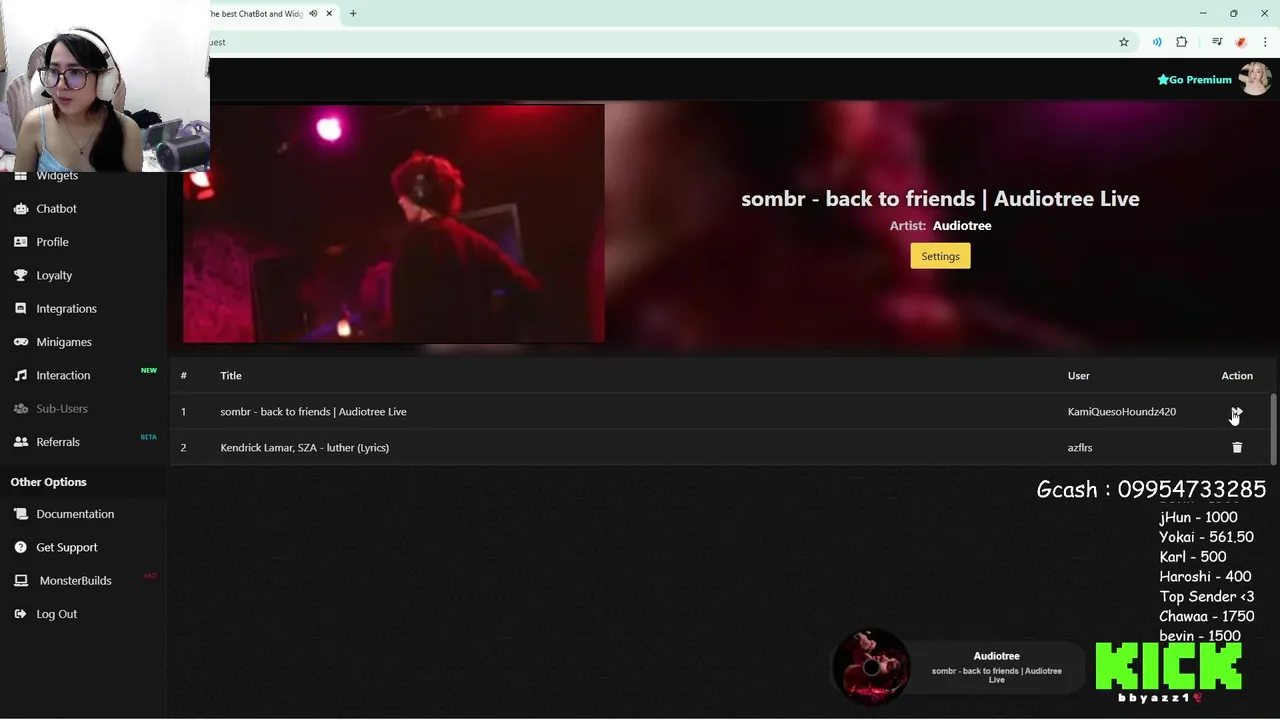1280x720 pixels.
Task: Click the now-playing song heading
Action: tap(940, 199)
